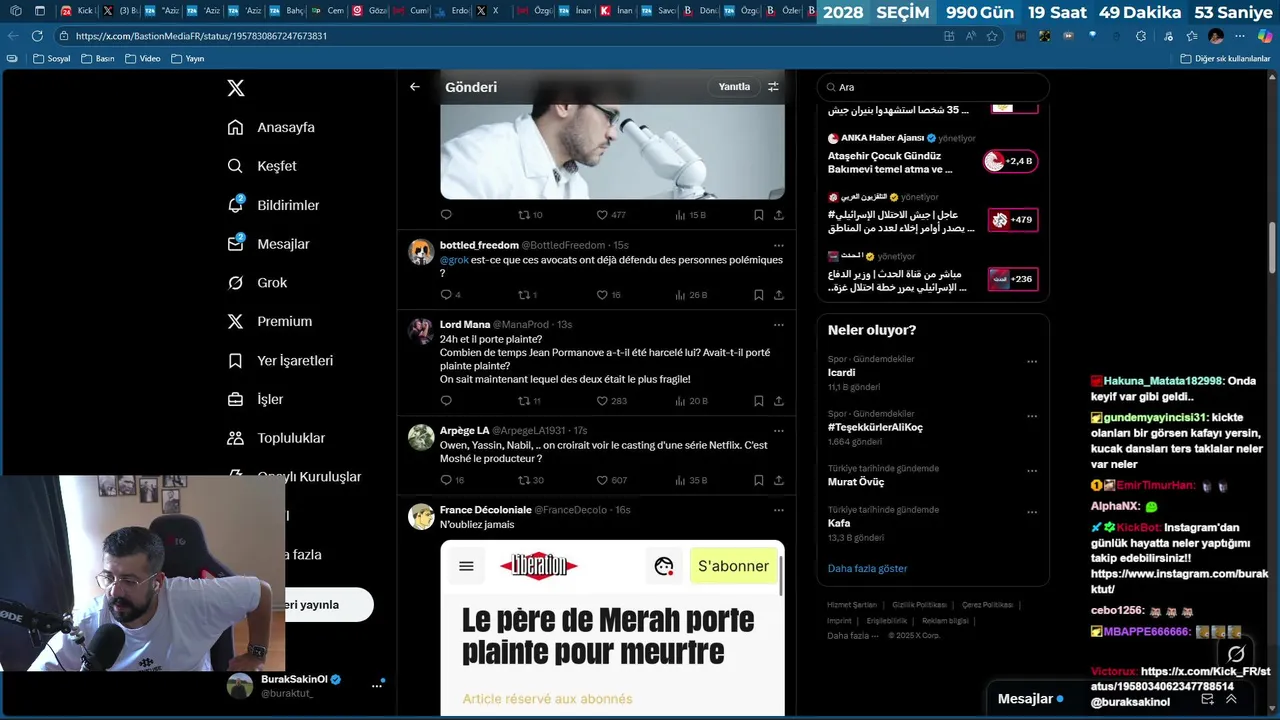1280x720 pixels.
Task: Like Lord Mana's post with 283 likes
Action: [611, 401]
